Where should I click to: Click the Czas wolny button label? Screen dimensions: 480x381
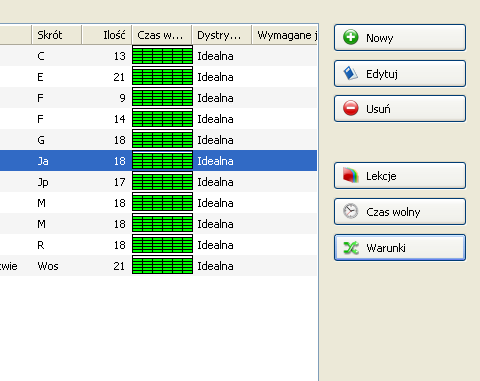[393, 212]
